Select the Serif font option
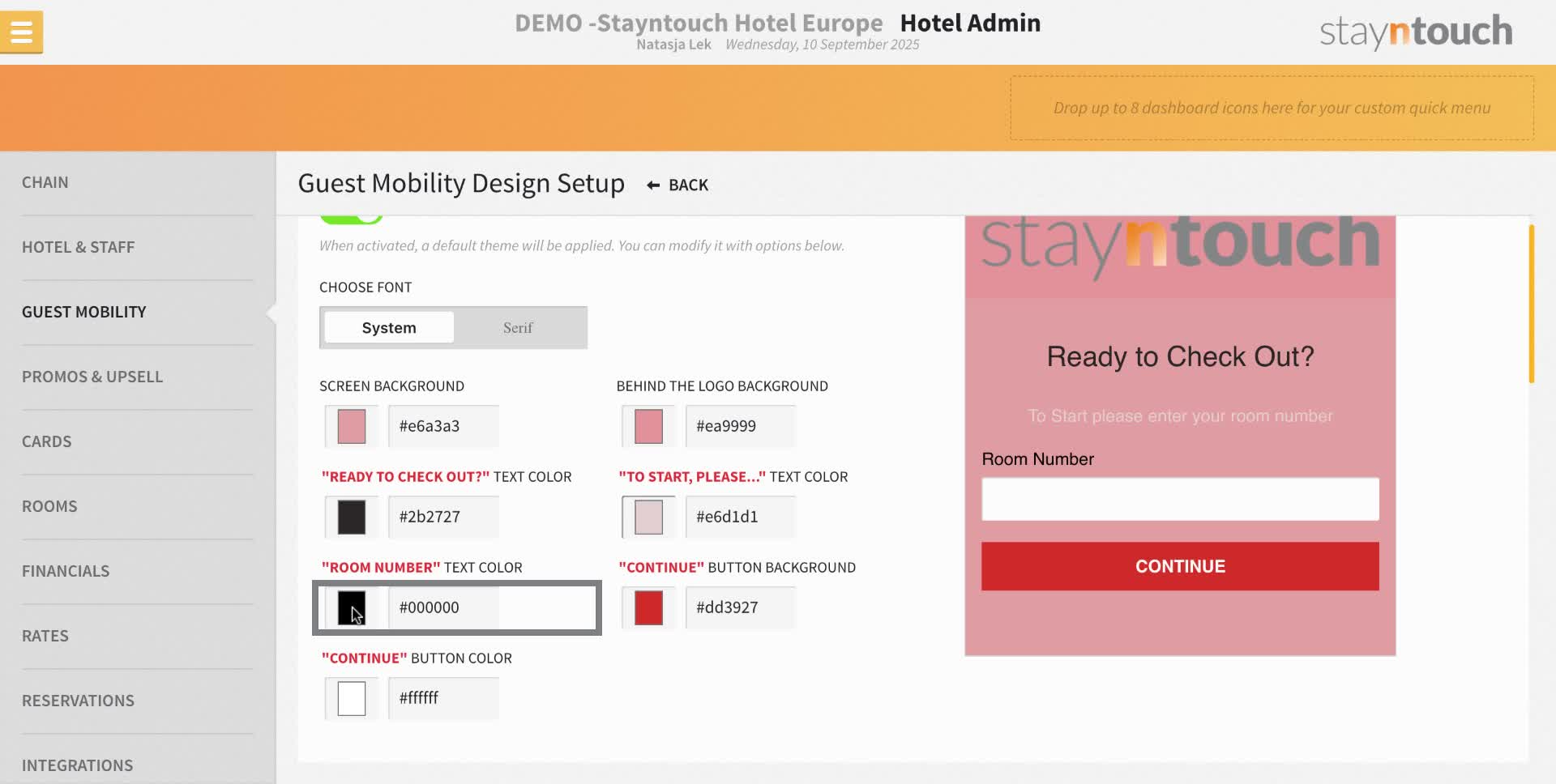The height and width of the screenshot is (784, 1556). [x=518, y=328]
